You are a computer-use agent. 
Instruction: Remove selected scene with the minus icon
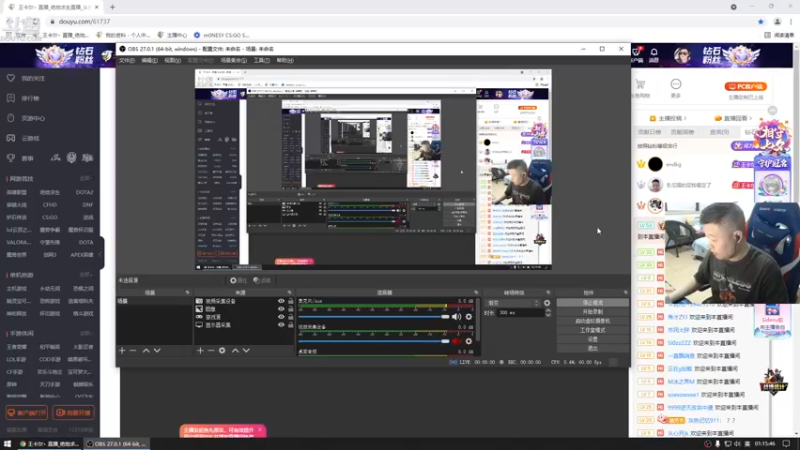click(x=133, y=351)
